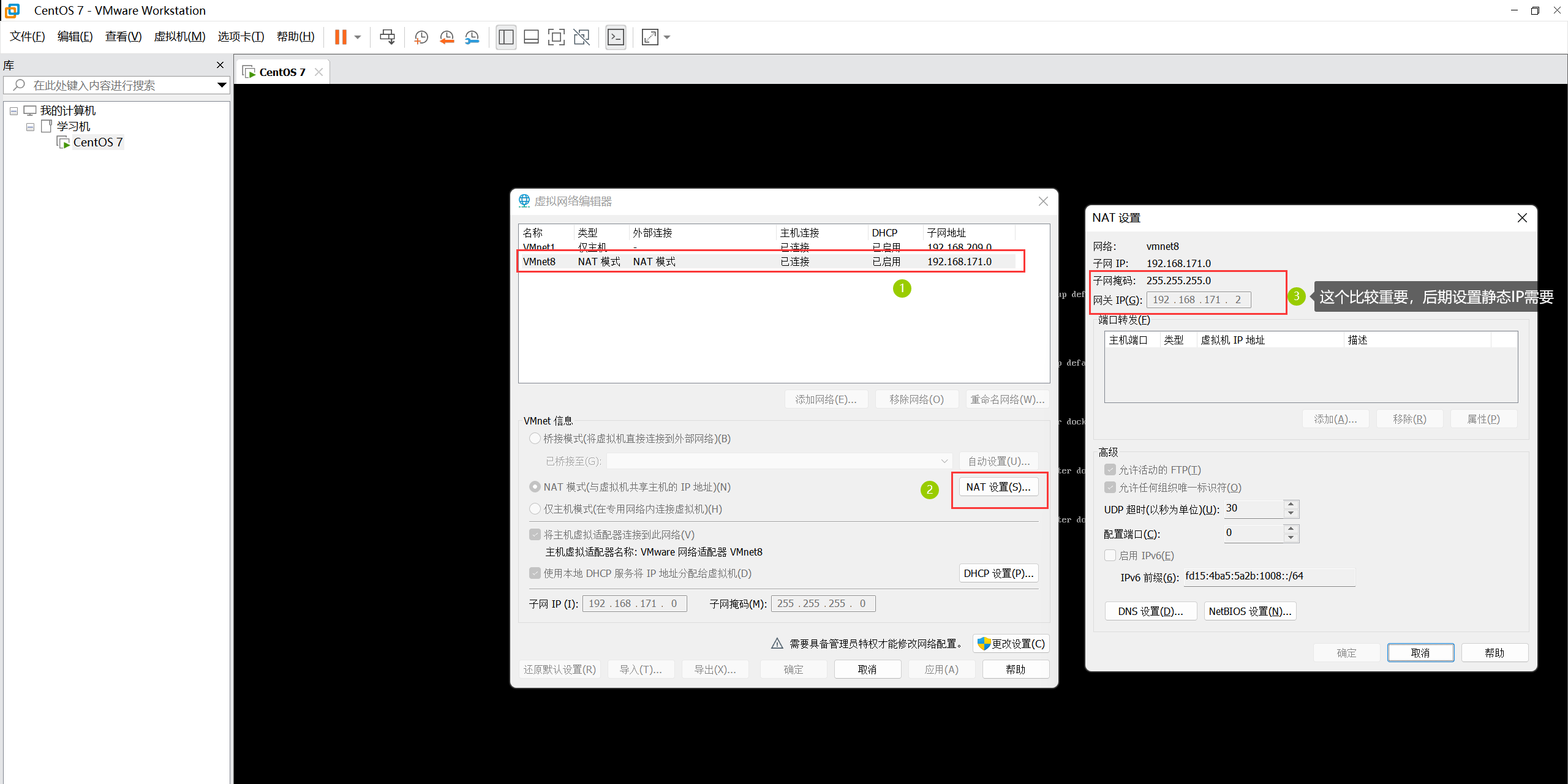Open the power options dropdown arrow beside Pause
1568x784 pixels.
[358, 37]
